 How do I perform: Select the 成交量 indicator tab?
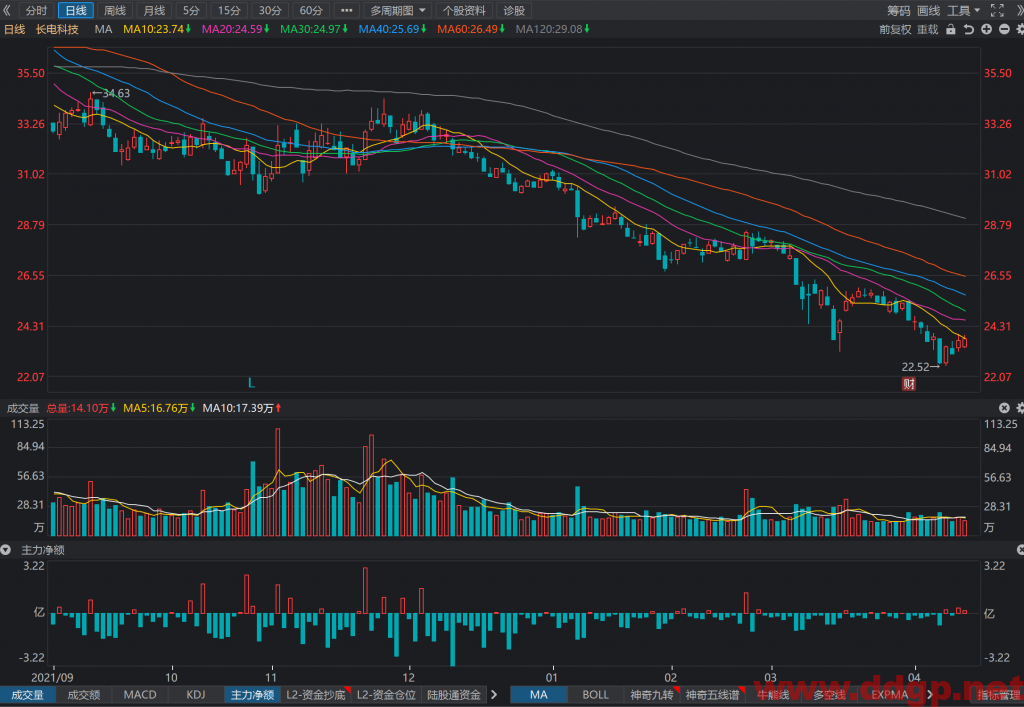27,695
